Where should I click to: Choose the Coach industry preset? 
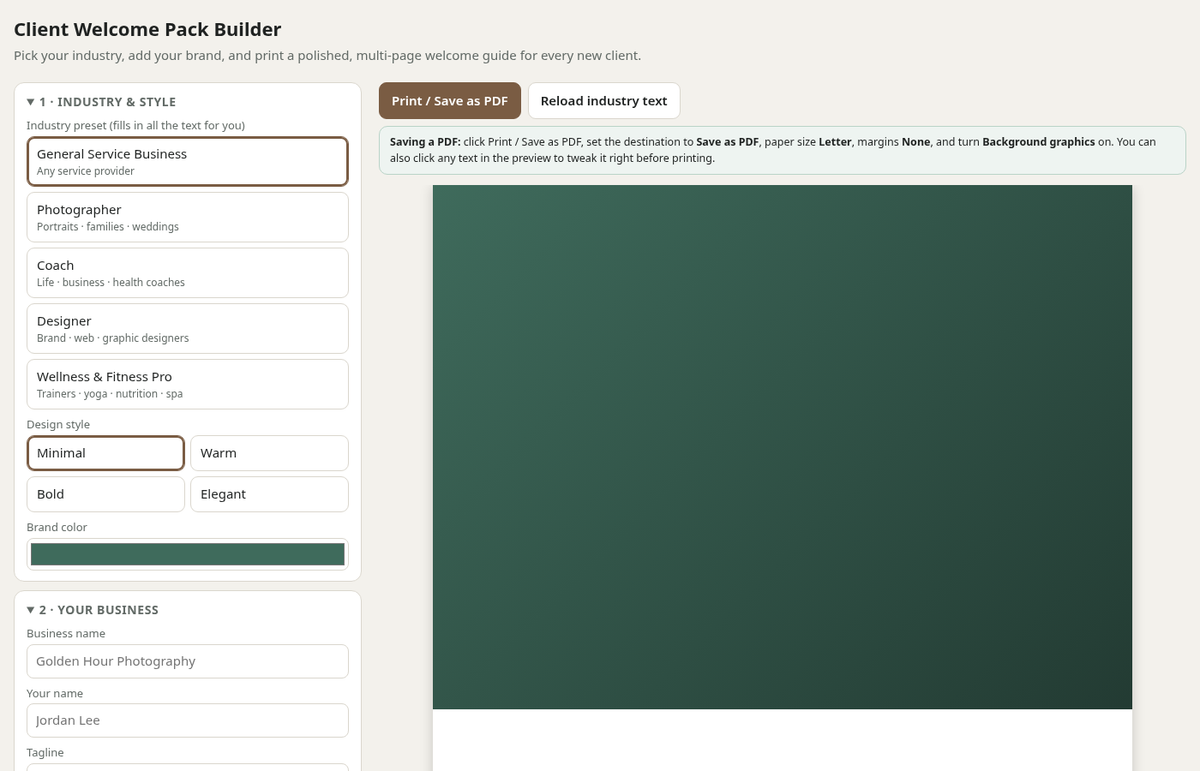(187, 273)
